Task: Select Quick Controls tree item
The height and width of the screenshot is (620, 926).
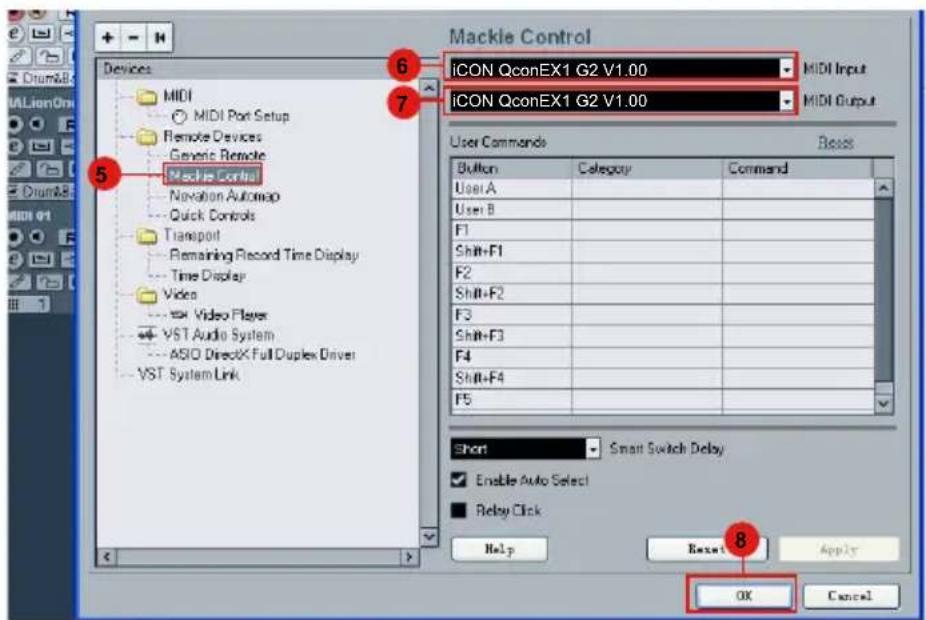Action: pyautogui.click(x=212, y=216)
